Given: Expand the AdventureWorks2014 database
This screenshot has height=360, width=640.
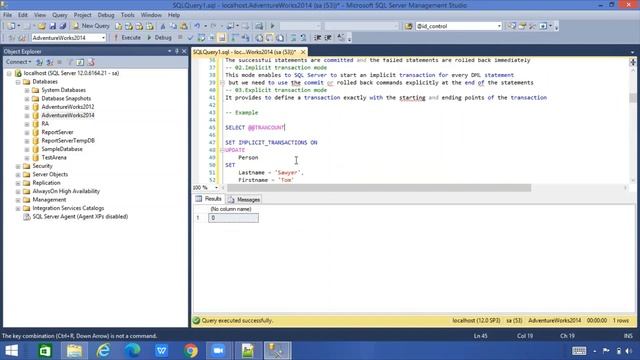Looking at the screenshot, I should [x=27, y=116].
